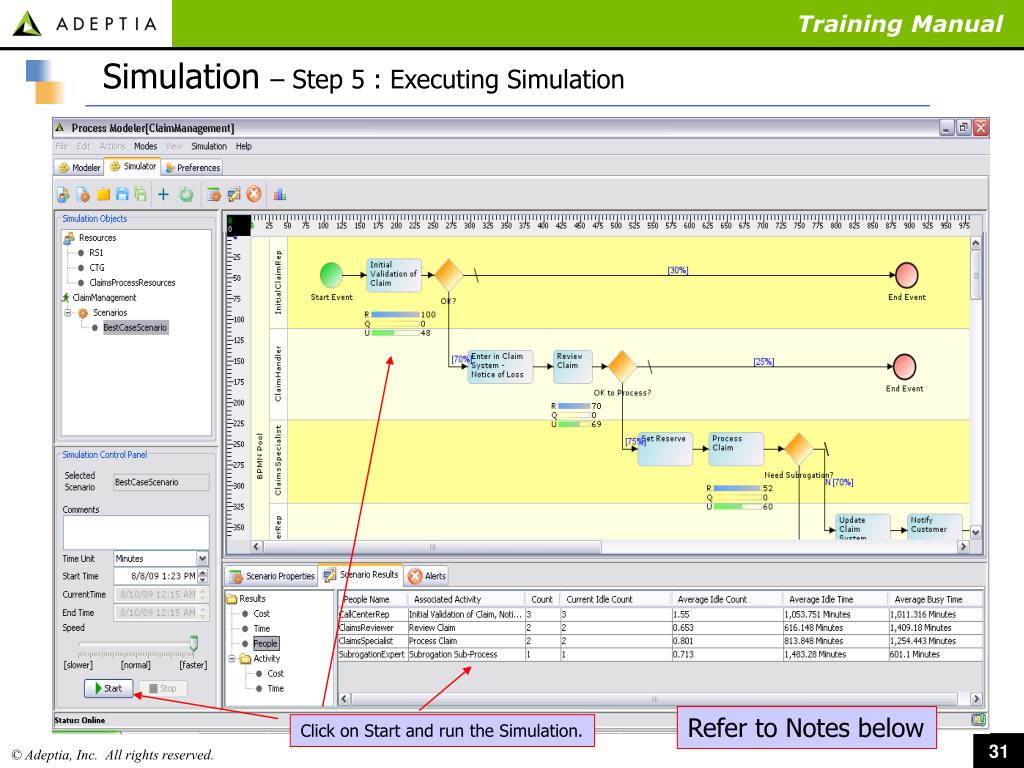The height and width of the screenshot is (768, 1024).
Task: Switch to the Simulator tab
Action: point(133,167)
